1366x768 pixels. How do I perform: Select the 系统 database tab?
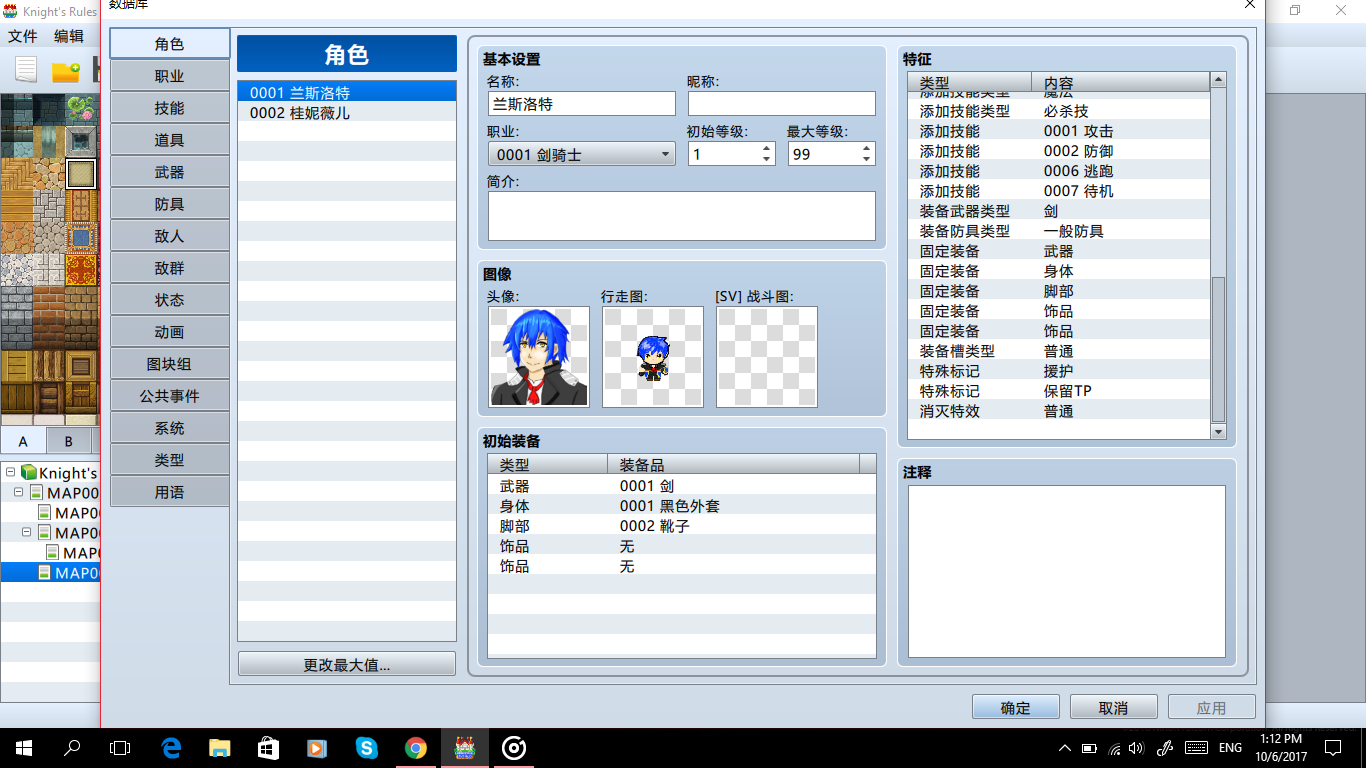[170, 428]
